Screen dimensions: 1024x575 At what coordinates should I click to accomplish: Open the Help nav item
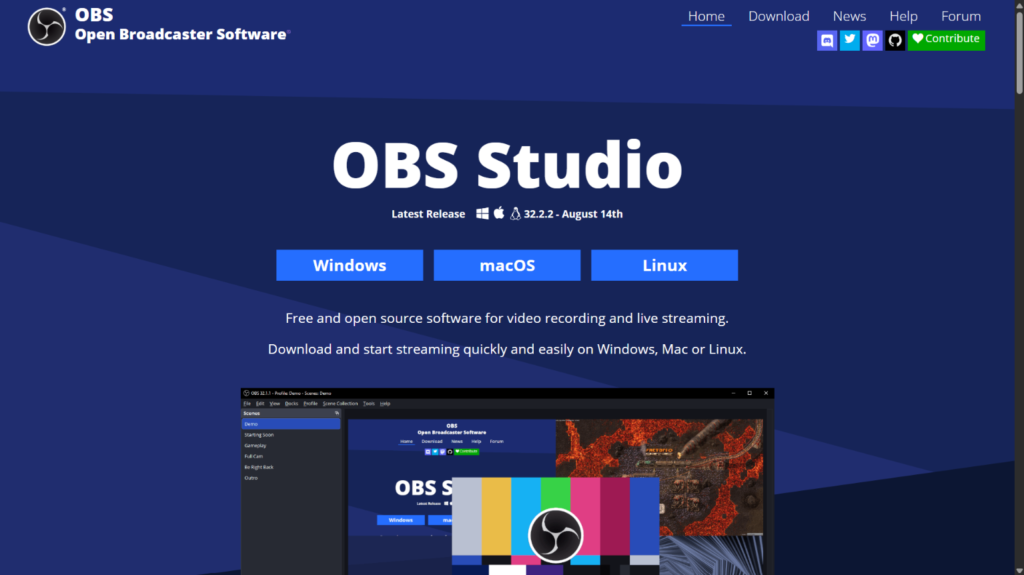(x=903, y=16)
